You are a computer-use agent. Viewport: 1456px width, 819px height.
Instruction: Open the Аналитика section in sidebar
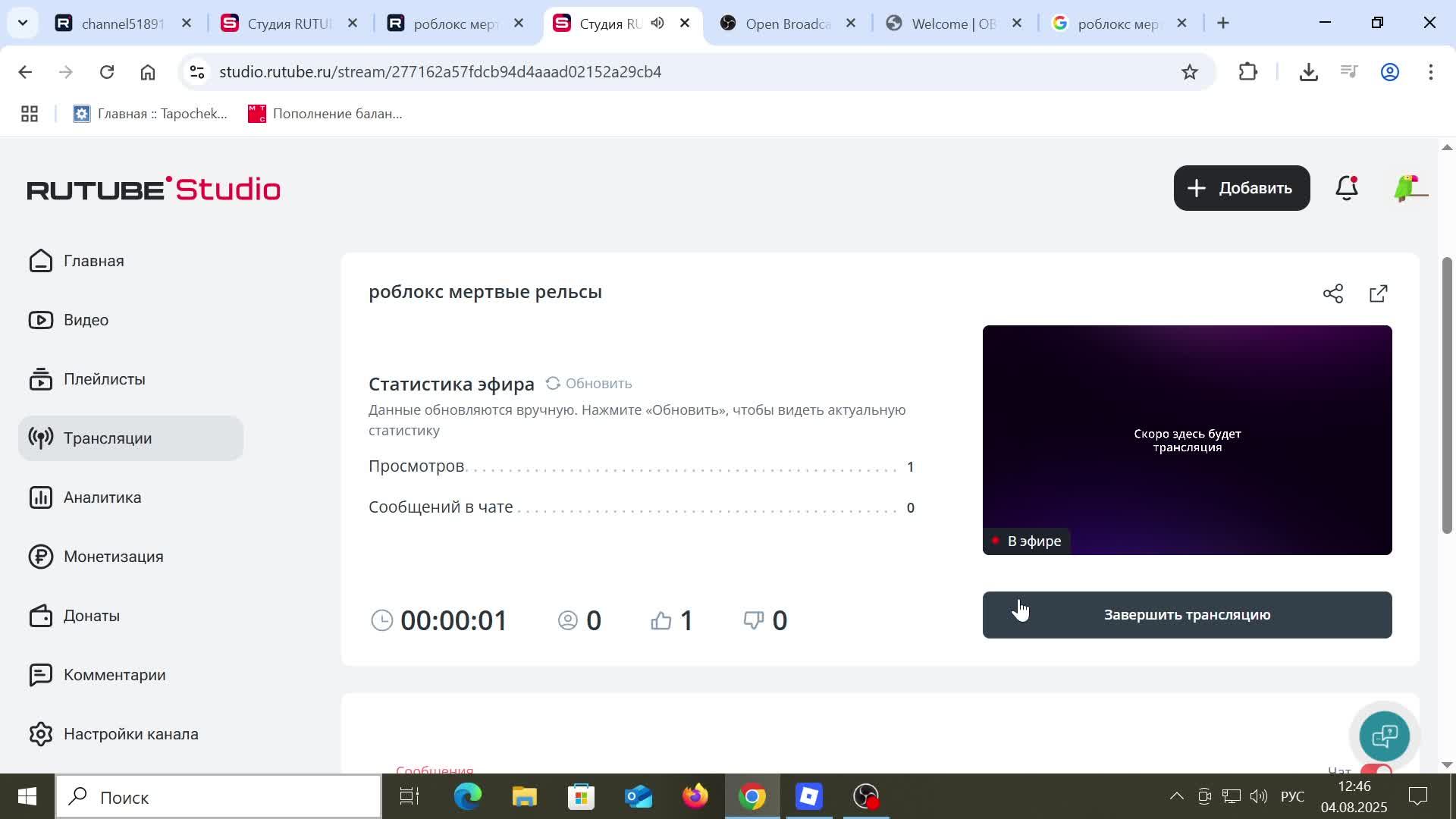pyautogui.click(x=102, y=497)
